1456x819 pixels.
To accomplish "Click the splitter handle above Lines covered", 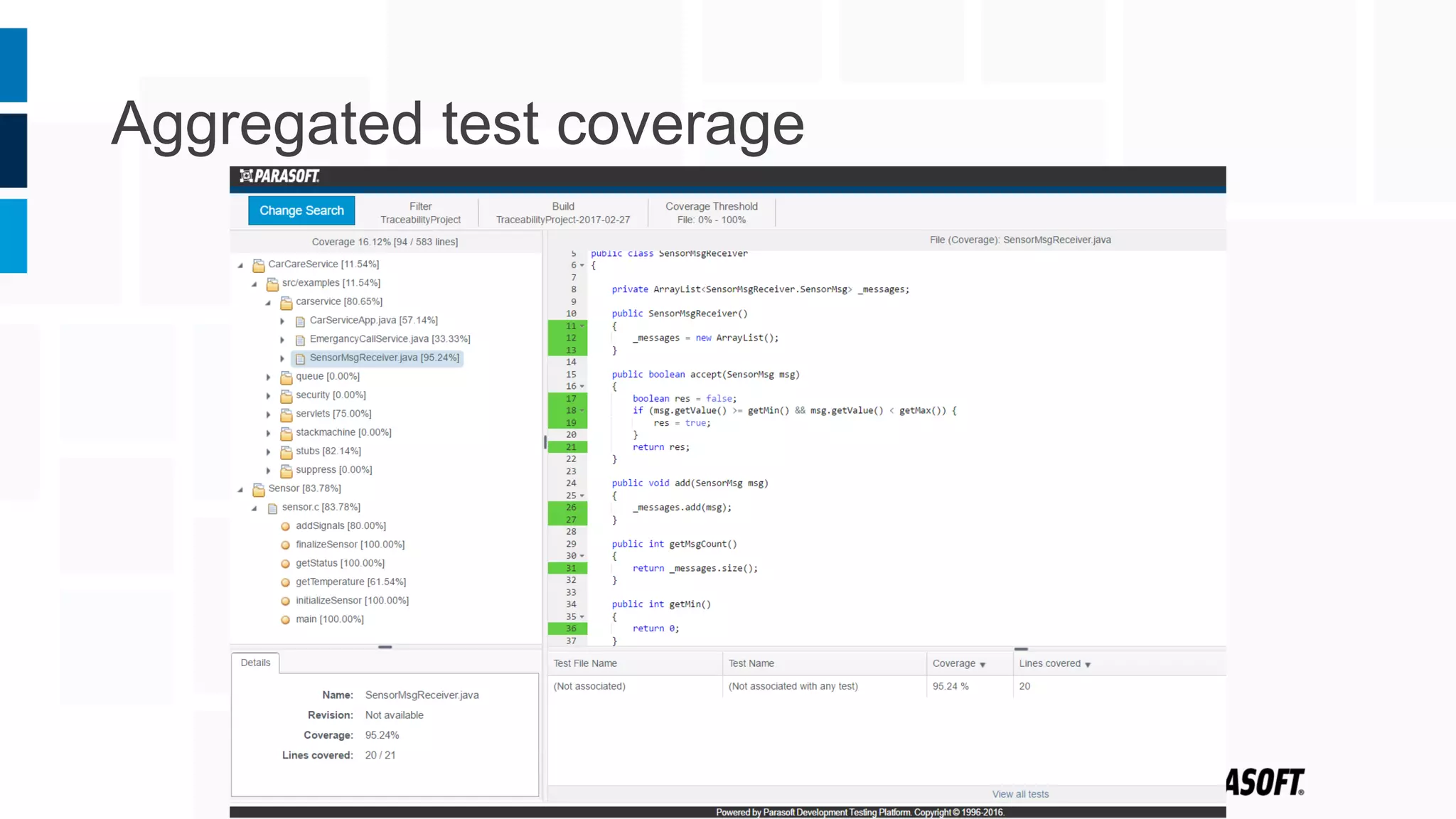I will (x=1021, y=649).
